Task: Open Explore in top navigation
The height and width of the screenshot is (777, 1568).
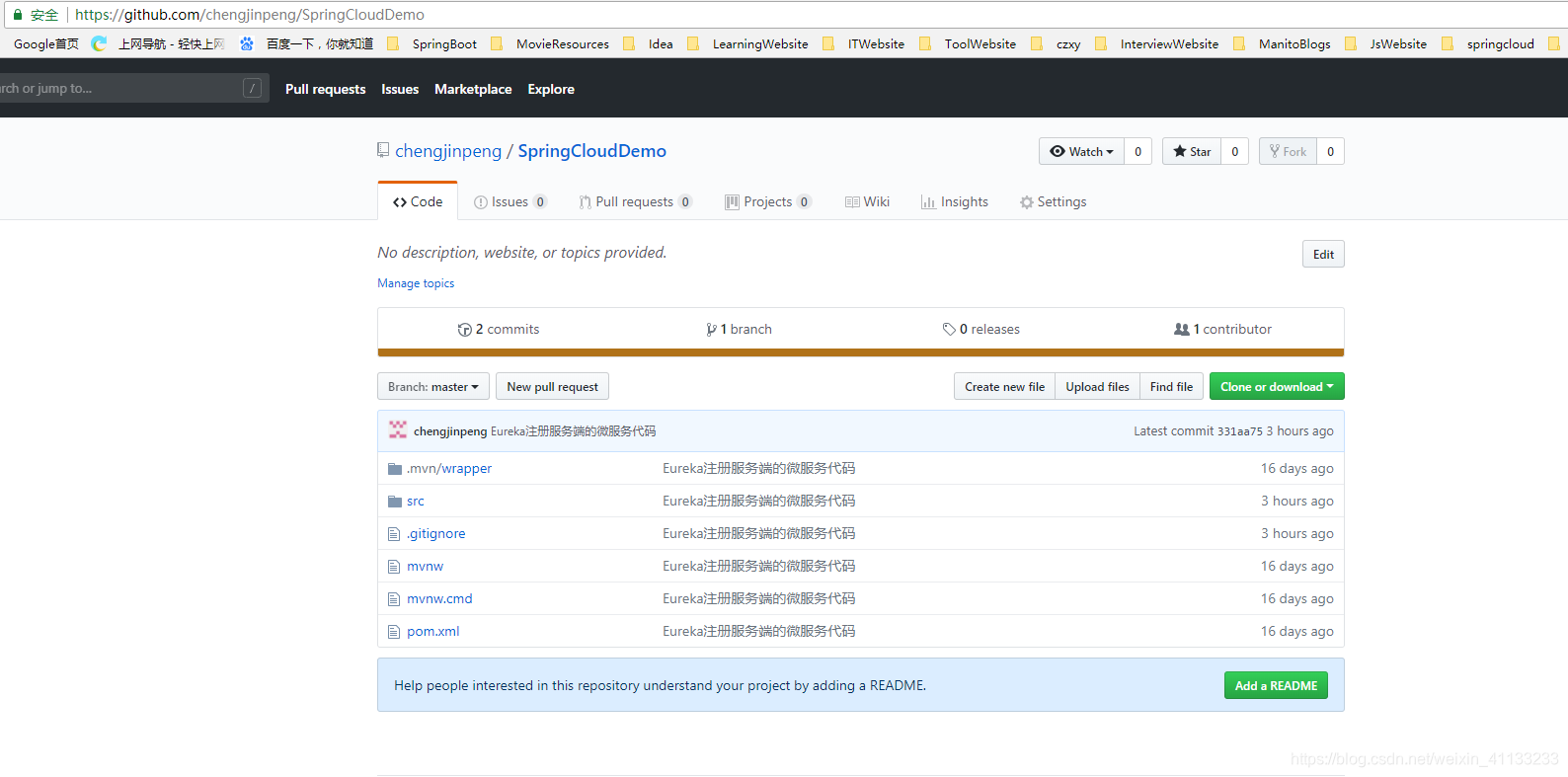Action: [551, 89]
